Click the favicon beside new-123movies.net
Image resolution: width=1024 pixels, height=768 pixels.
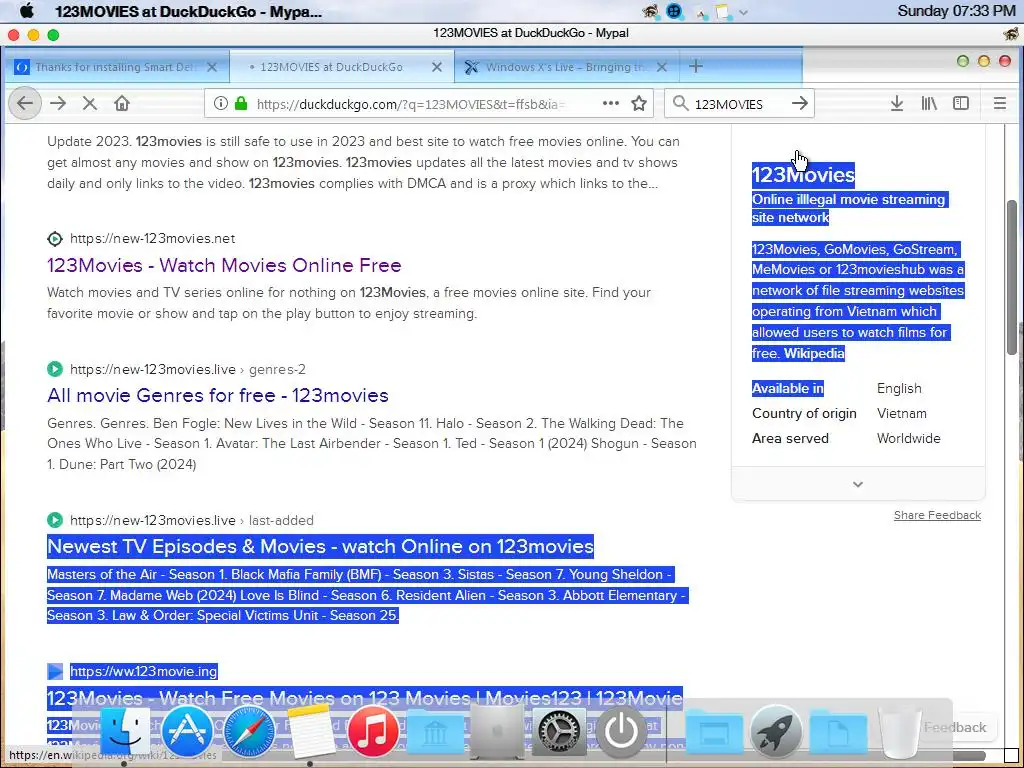pos(55,238)
